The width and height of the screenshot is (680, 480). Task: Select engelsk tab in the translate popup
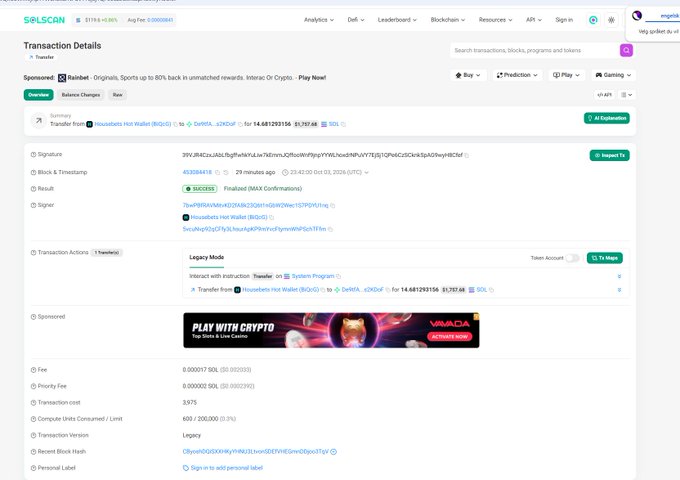[x=670, y=16]
